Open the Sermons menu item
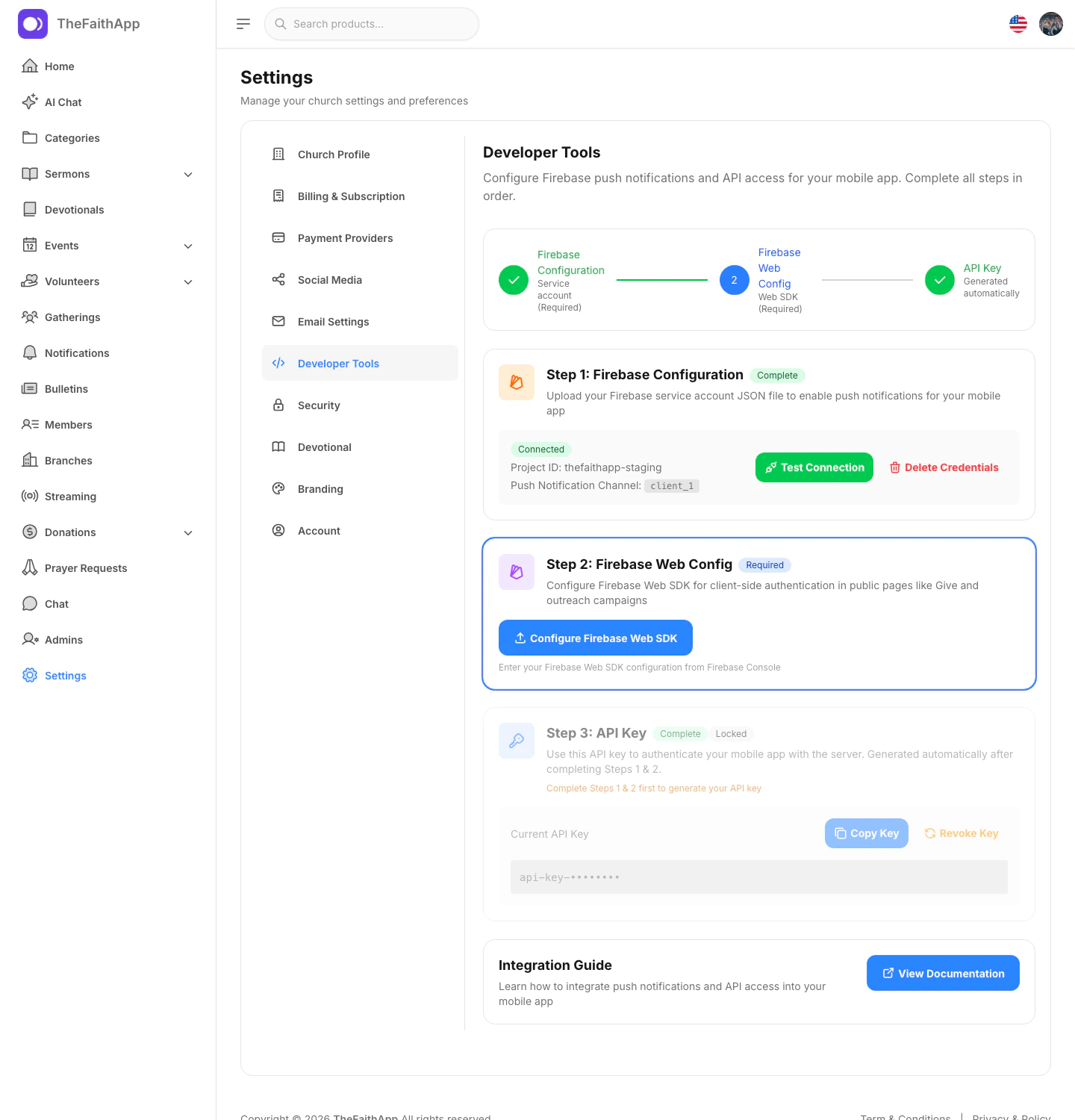 [x=107, y=174]
